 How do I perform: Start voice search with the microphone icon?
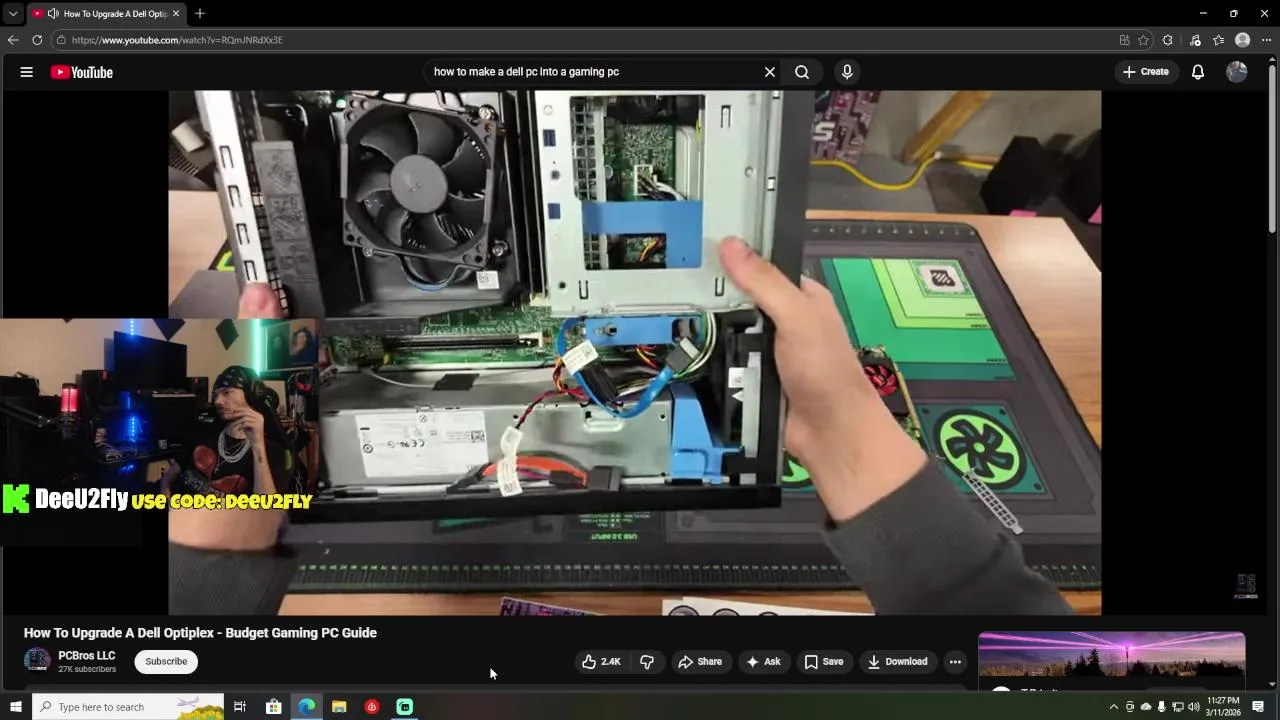[x=847, y=72]
